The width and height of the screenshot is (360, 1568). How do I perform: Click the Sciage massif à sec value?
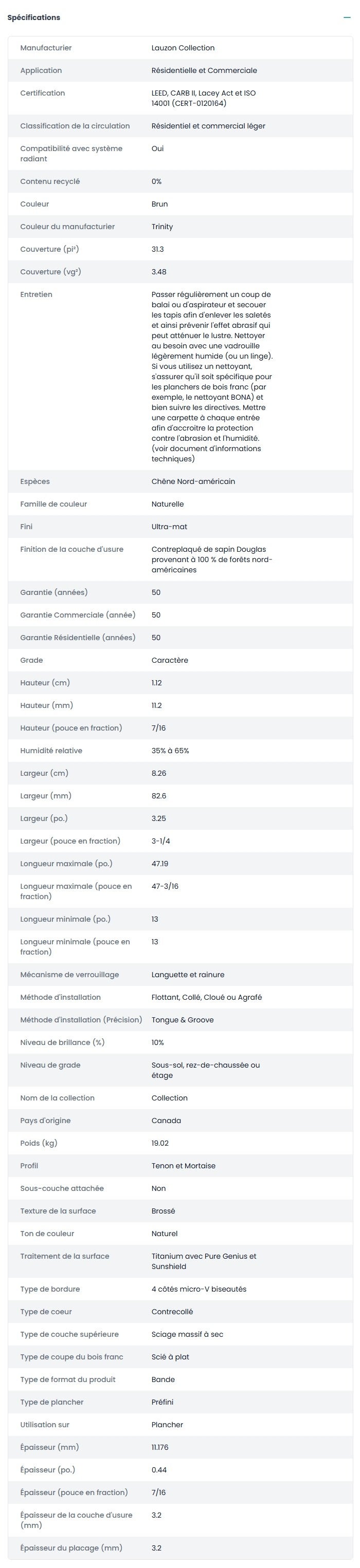[187, 1334]
